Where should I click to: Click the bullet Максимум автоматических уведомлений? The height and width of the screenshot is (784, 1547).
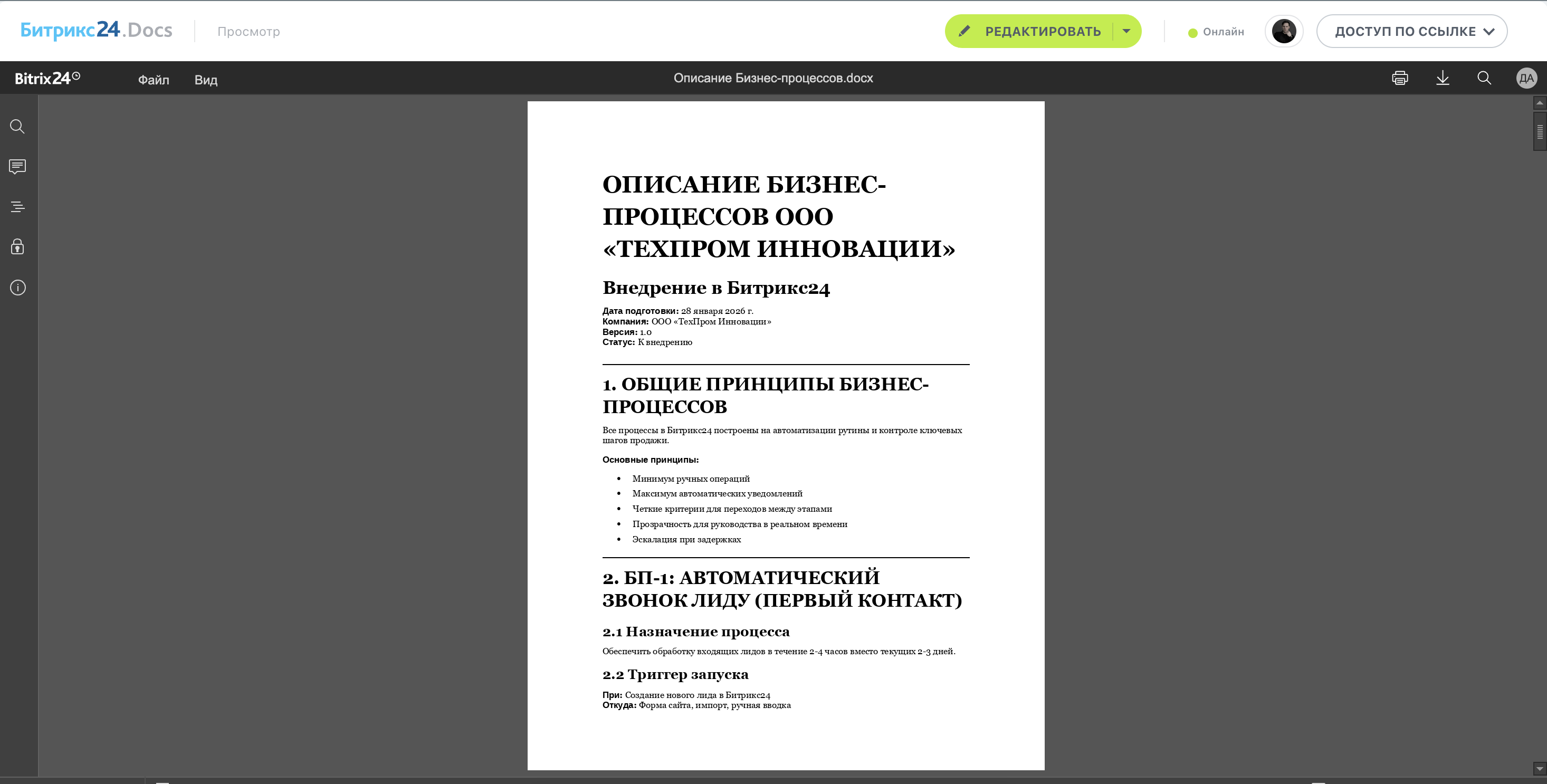[x=717, y=493]
